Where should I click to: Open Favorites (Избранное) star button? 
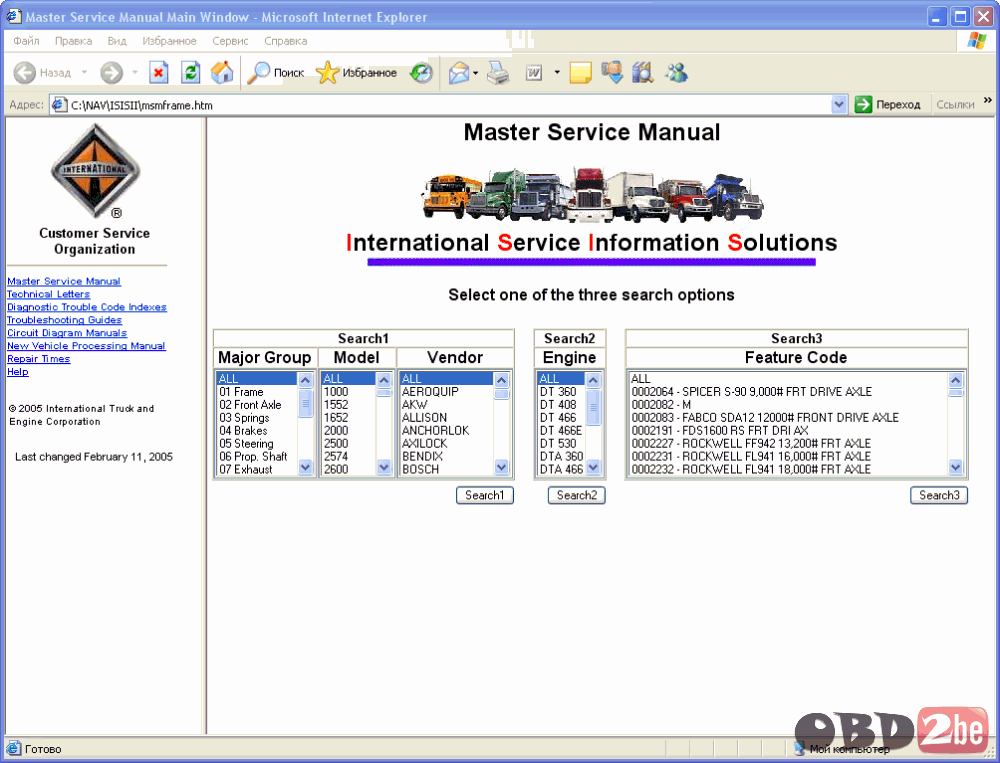[x=357, y=73]
